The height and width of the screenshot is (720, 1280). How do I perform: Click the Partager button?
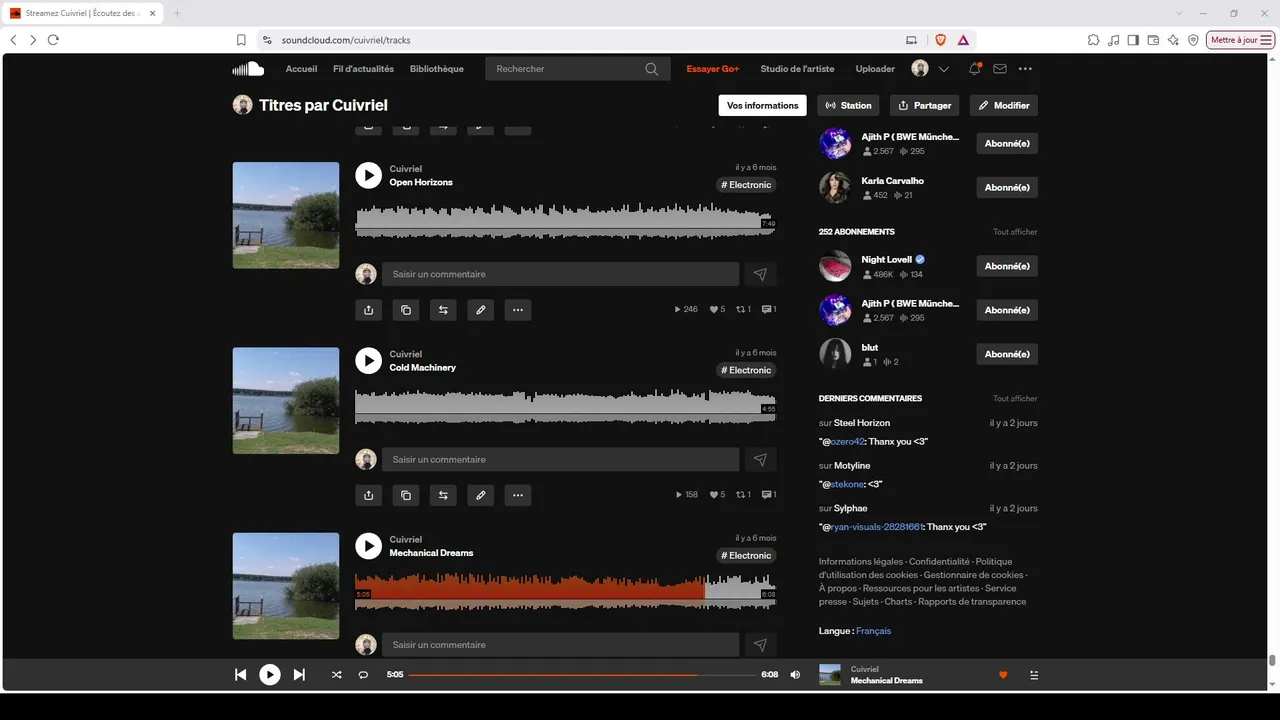tap(925, 105)
